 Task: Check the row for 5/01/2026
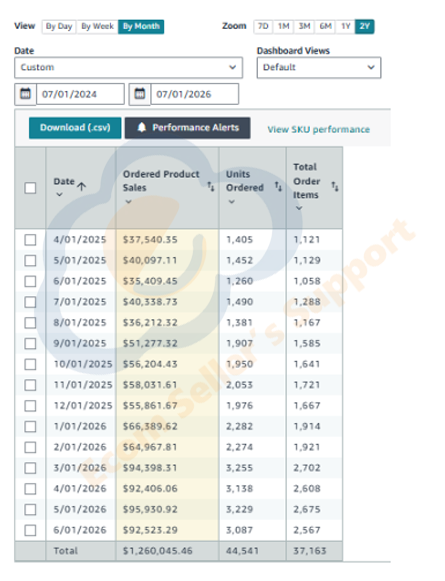(x=30, y=509)
